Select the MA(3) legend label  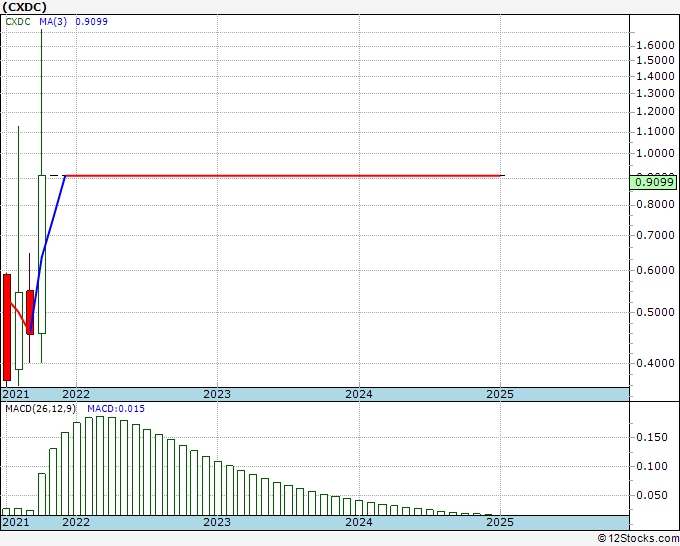tap(53, 22)
